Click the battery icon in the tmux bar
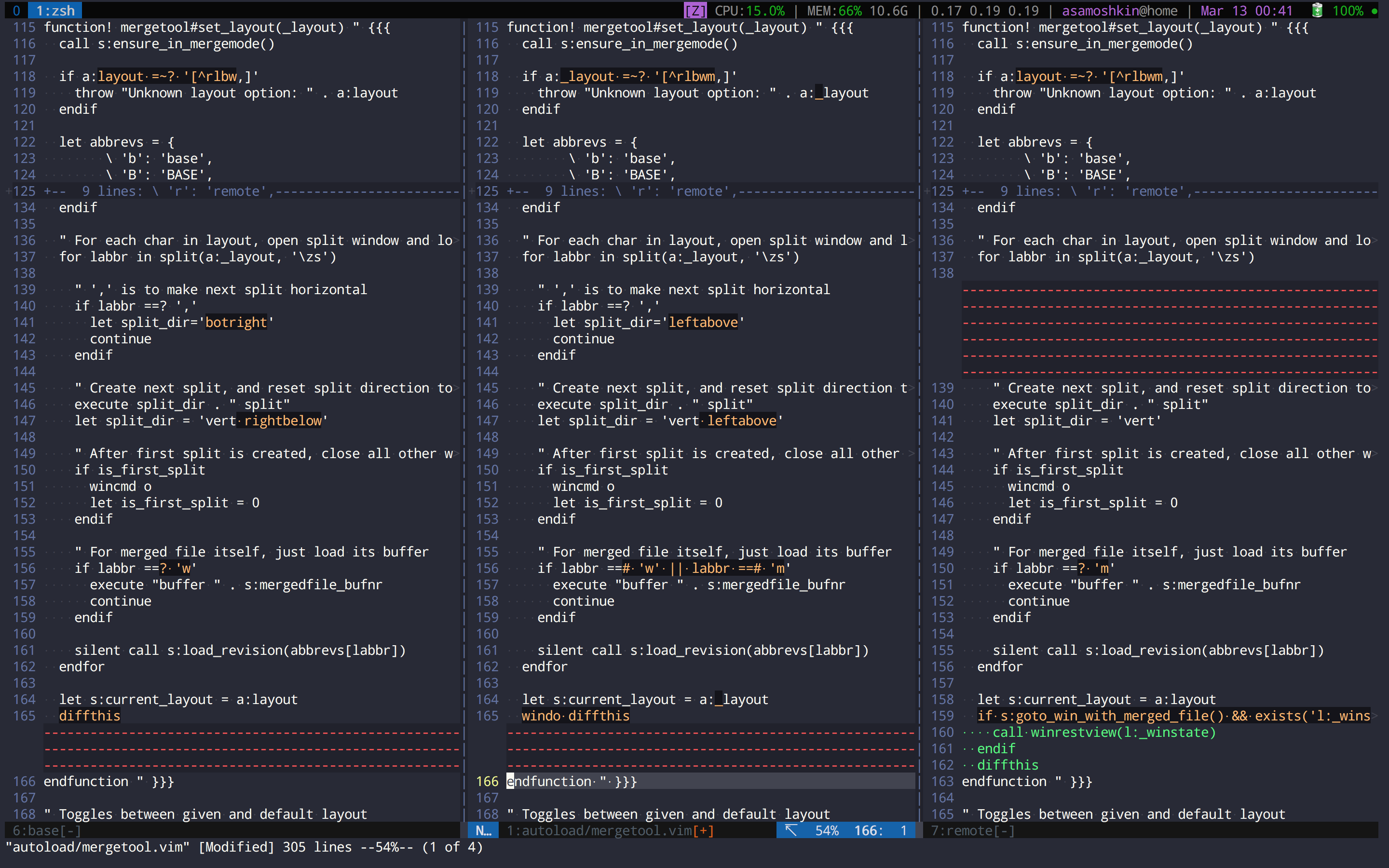1389x868 pixels. pos(1317,10)
